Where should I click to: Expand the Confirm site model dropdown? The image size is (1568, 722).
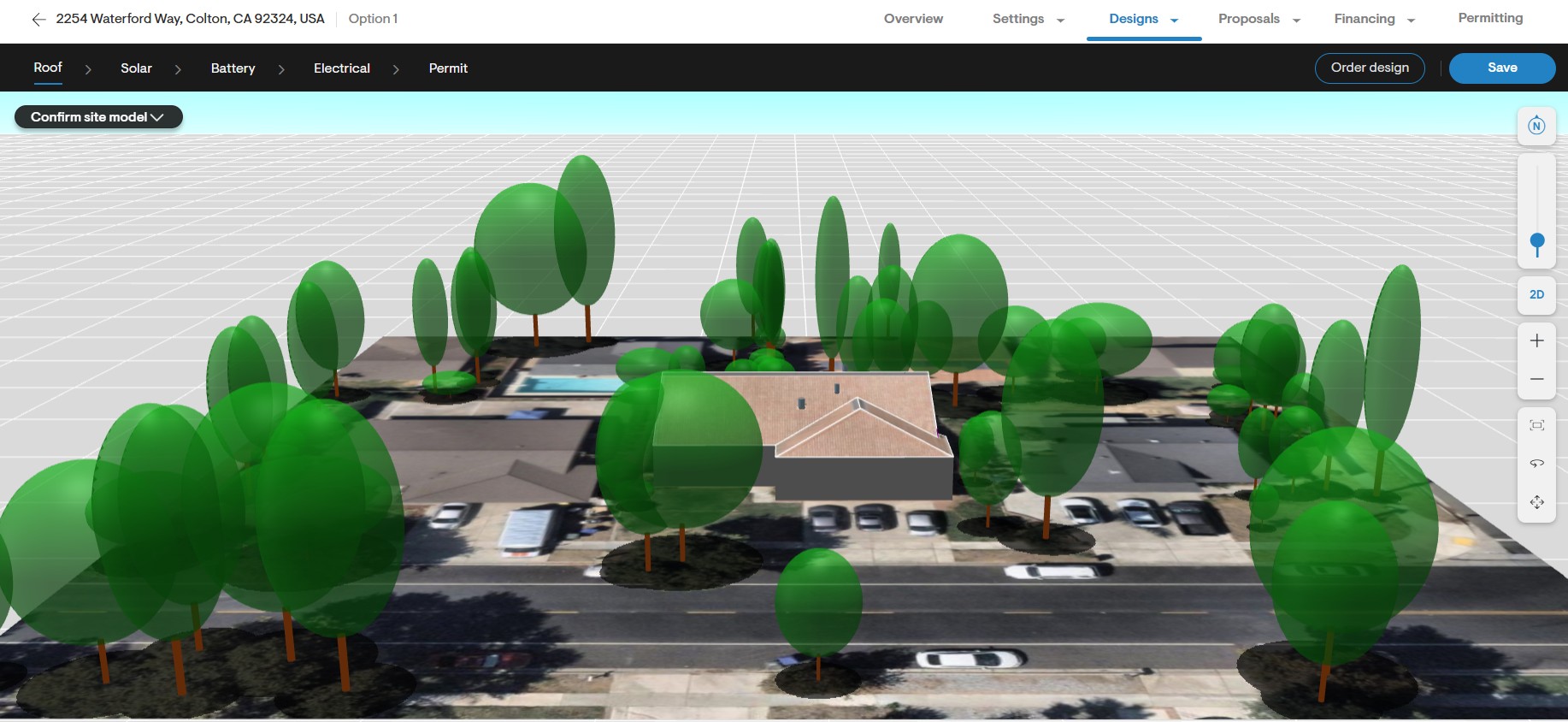98,117
